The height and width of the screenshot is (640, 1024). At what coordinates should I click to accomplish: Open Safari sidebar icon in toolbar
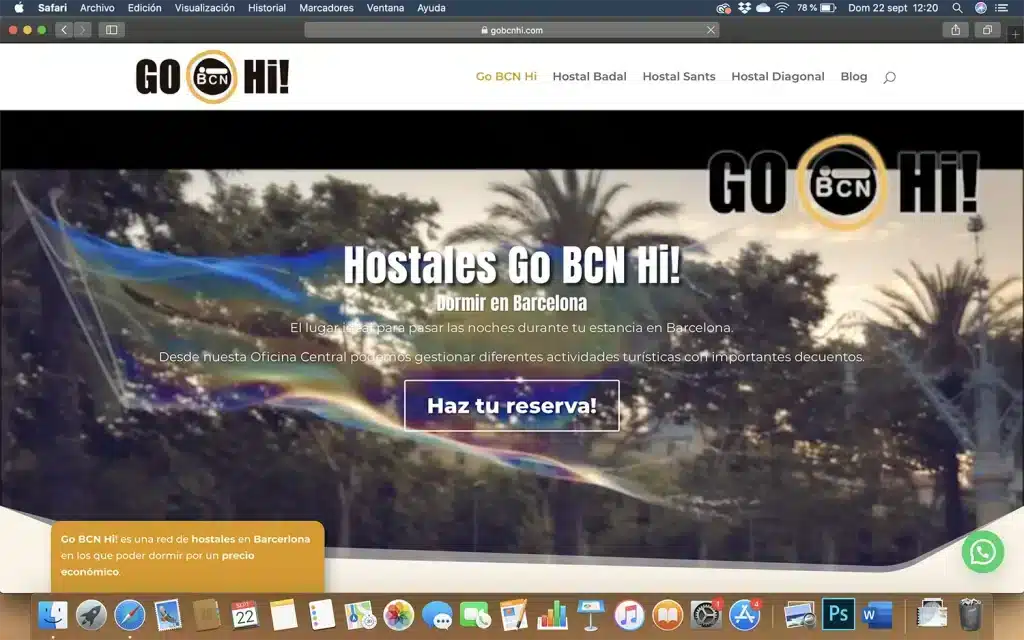pyautogui.click(x=113, y=30)
